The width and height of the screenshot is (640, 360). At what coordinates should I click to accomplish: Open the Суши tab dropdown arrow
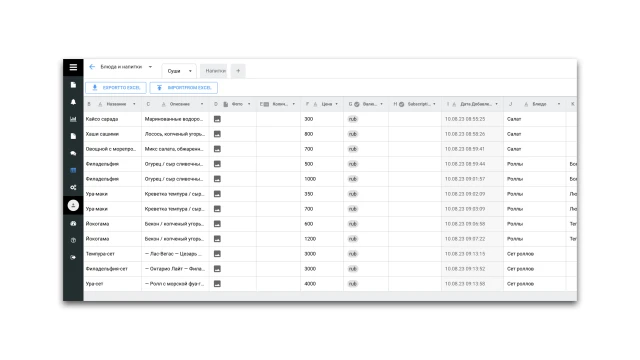click(190, 71)
